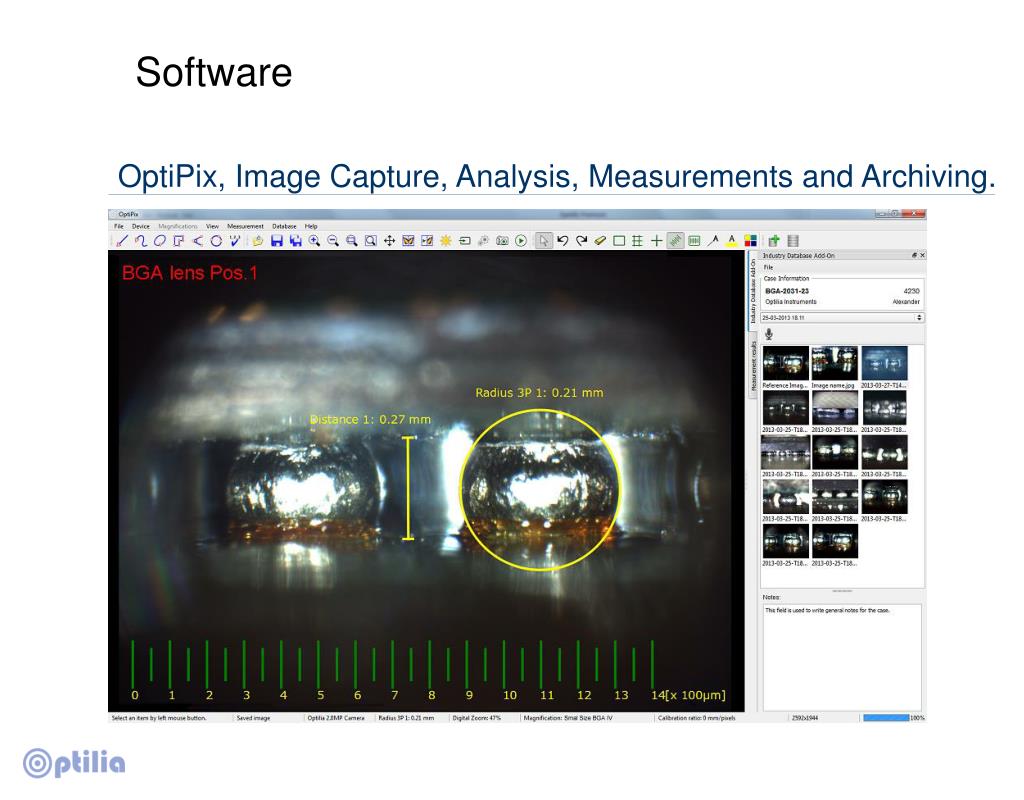This screenshot has height=800, width=1024.
Task: Click case ID 'BGA-2031-23' text
Action: 787,291
